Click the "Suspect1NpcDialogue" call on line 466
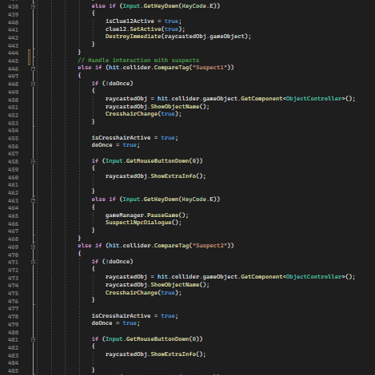The height and width of the screenshot is (375, 375). (x=139, y=222)
